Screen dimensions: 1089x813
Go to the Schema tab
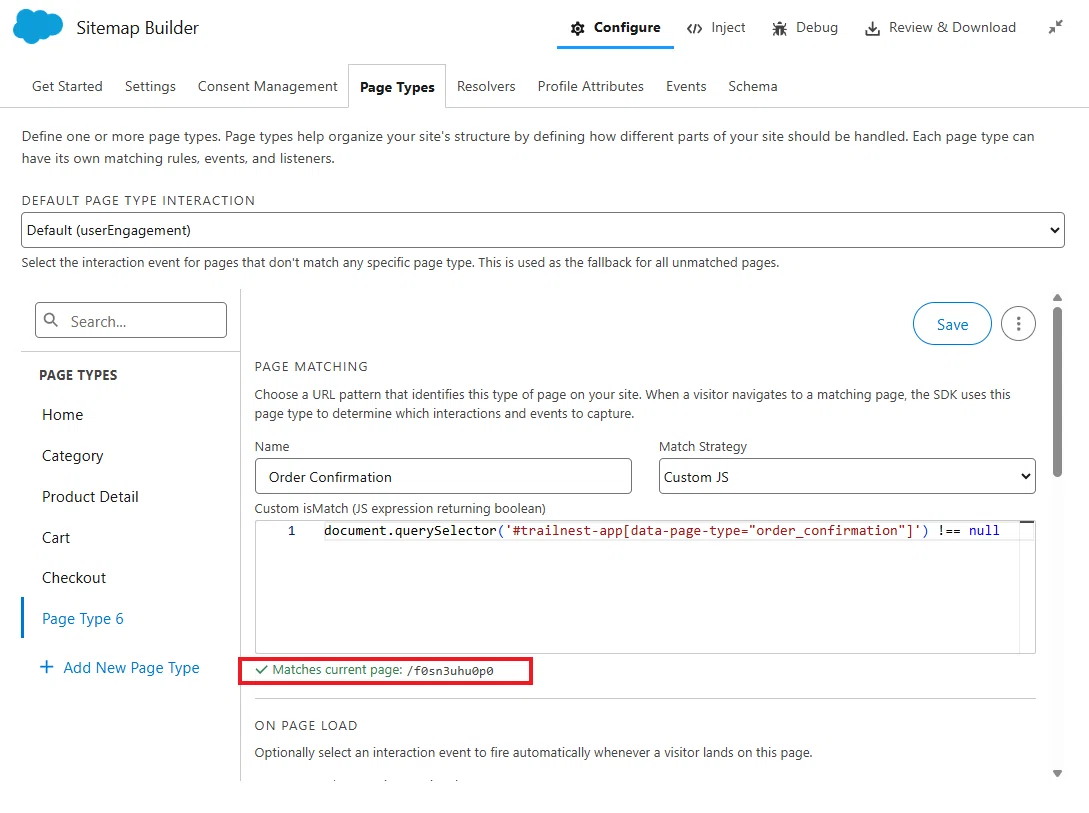753,86
